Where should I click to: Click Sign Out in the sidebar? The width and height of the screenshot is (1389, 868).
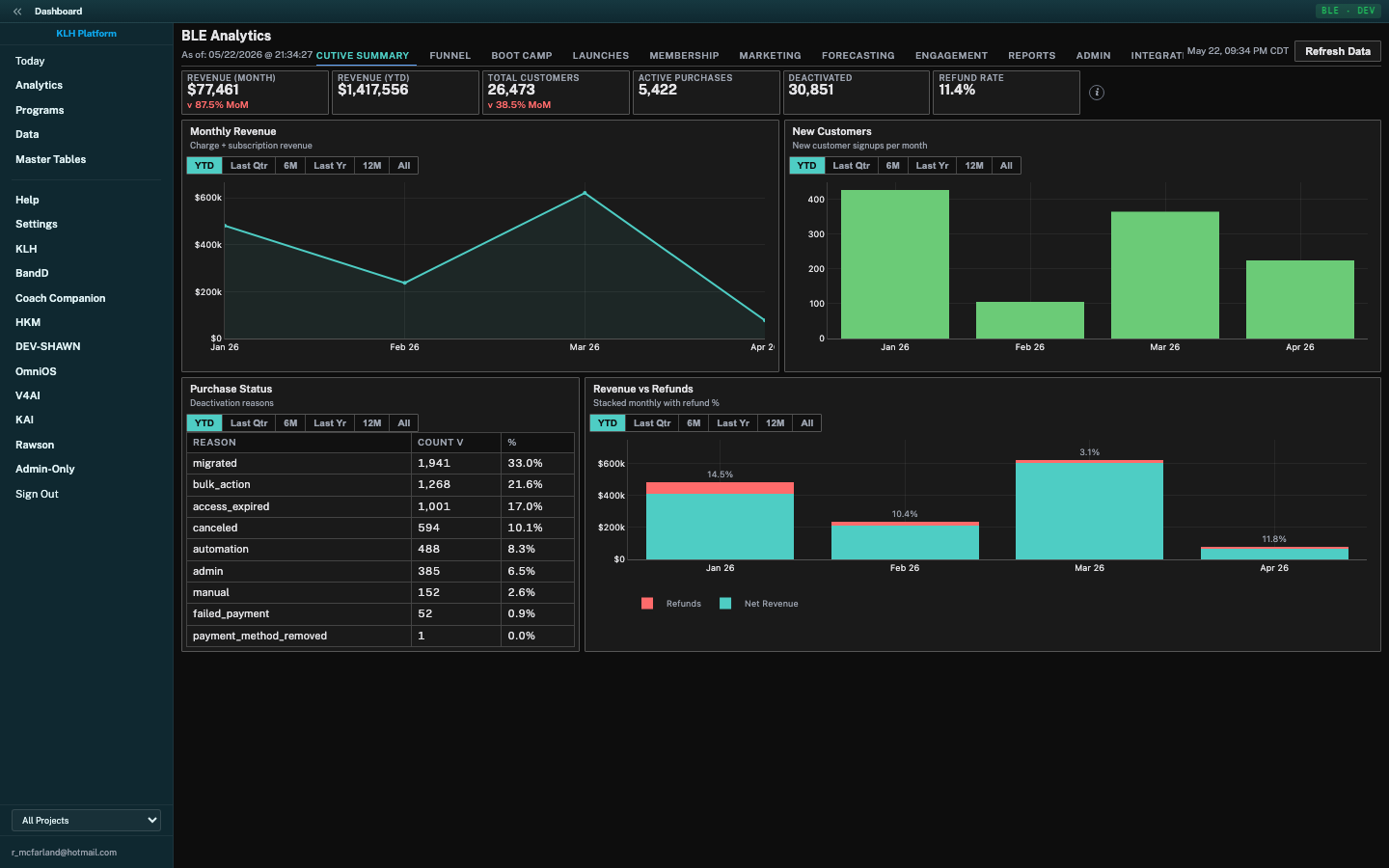[x=37, y=495]
